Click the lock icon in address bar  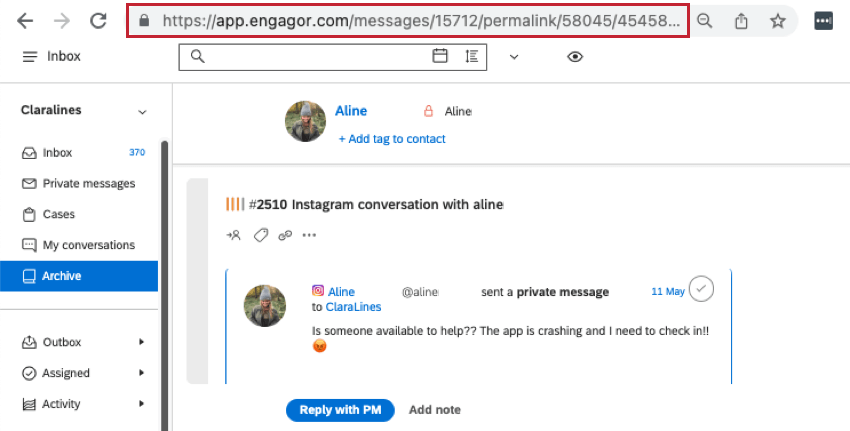click(144, 21)
